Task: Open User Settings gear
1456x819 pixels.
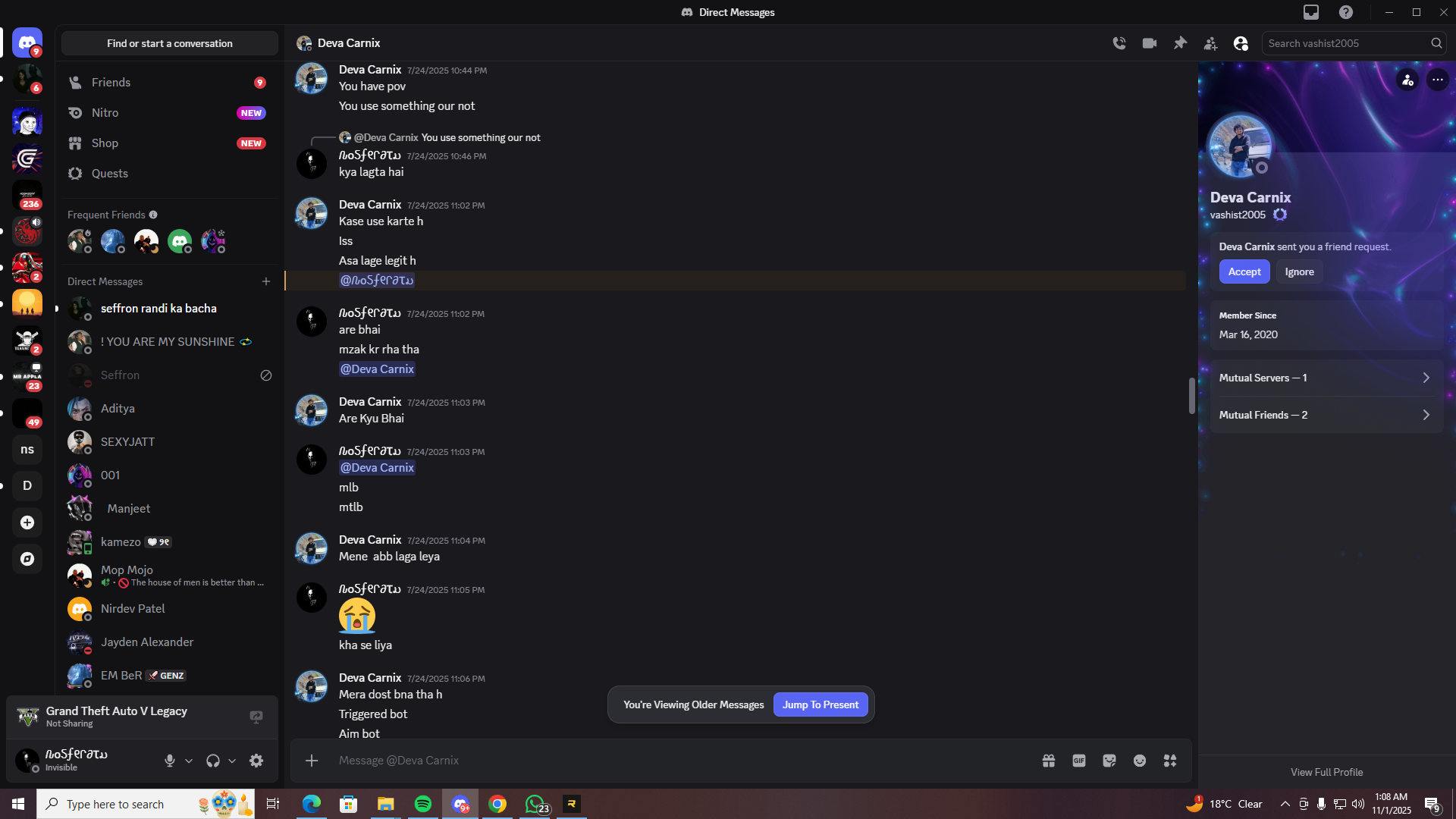Action: [x=256, y=761]
